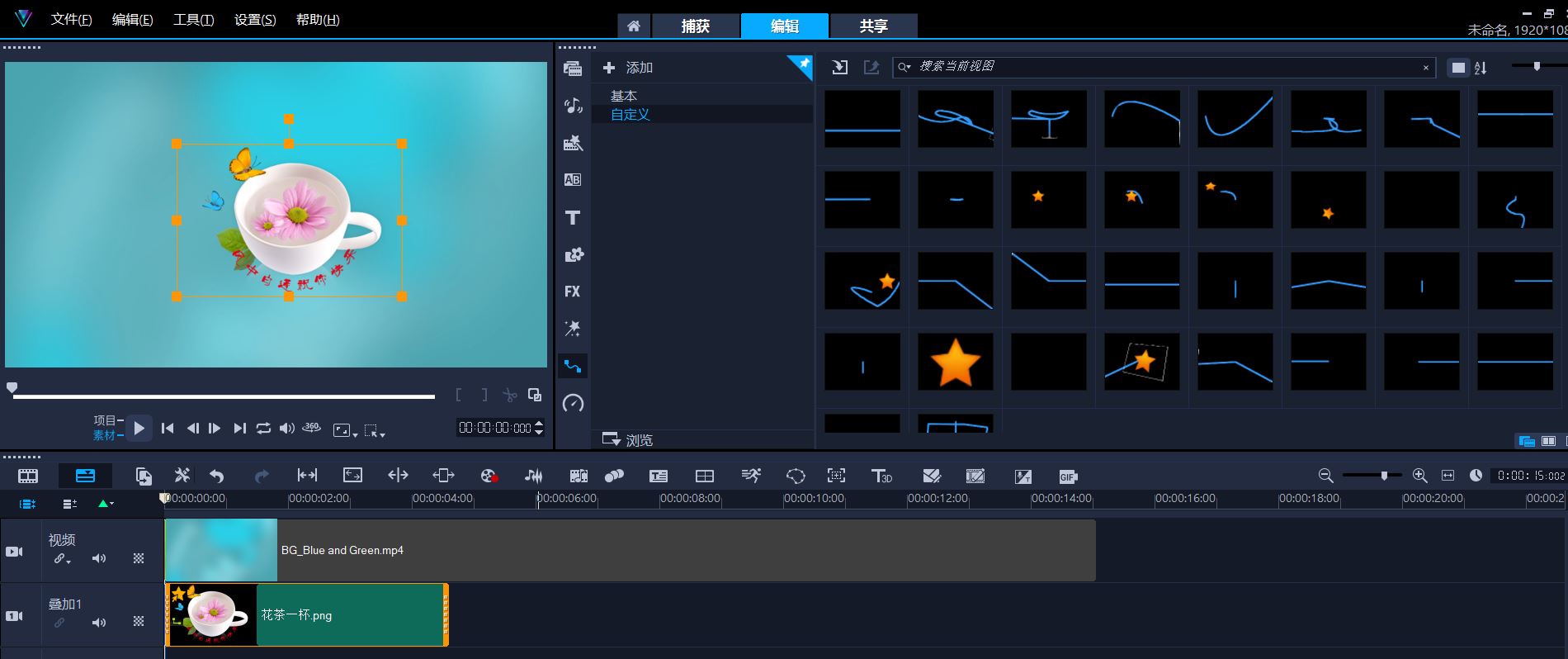Click the preview scrubber bar

[224, 396]
